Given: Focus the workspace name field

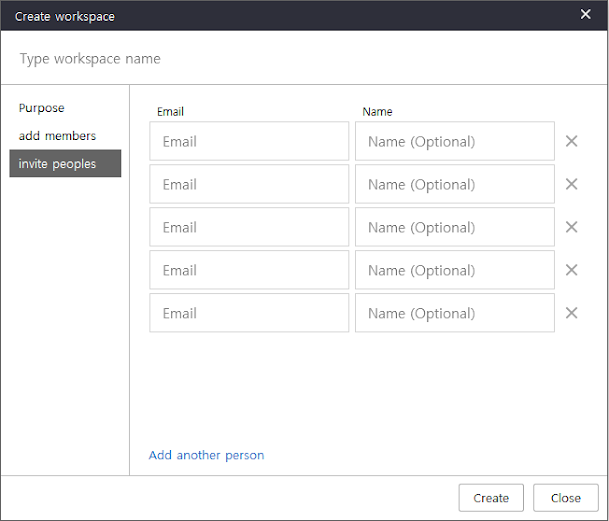Looking at the screenshot, I should pos(300,59).
